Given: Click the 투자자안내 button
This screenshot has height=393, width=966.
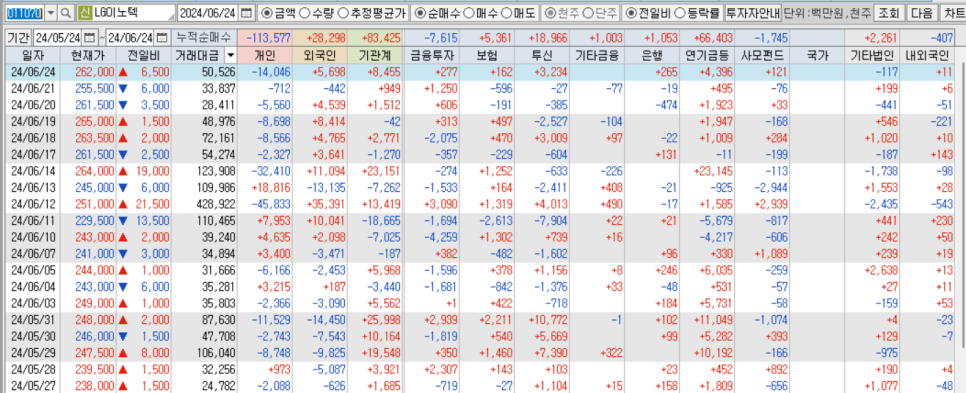Looking at the screenshot, I should [753, 12].
